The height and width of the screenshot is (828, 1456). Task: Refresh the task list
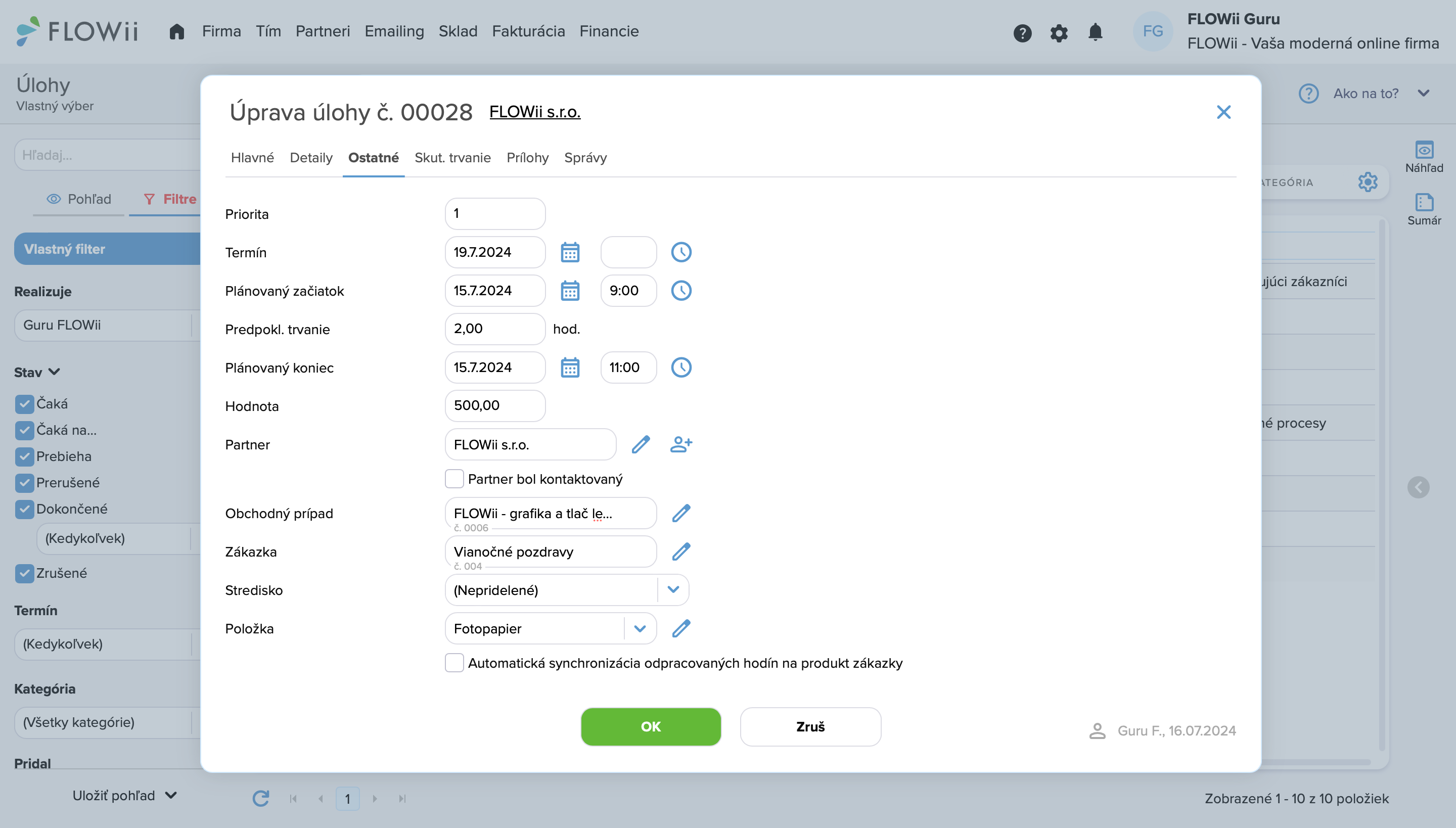[260, 799]
